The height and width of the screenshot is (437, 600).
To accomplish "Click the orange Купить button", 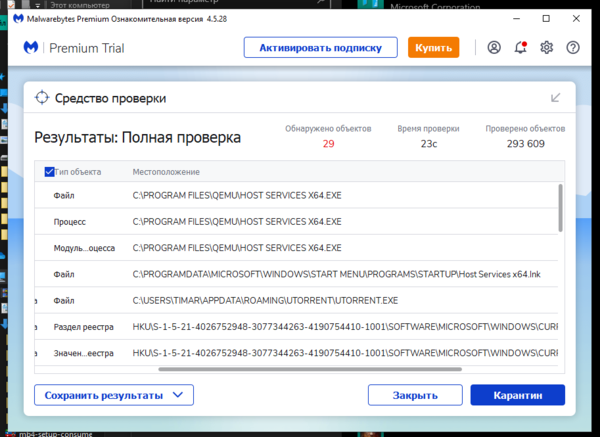I will [434, 47].
